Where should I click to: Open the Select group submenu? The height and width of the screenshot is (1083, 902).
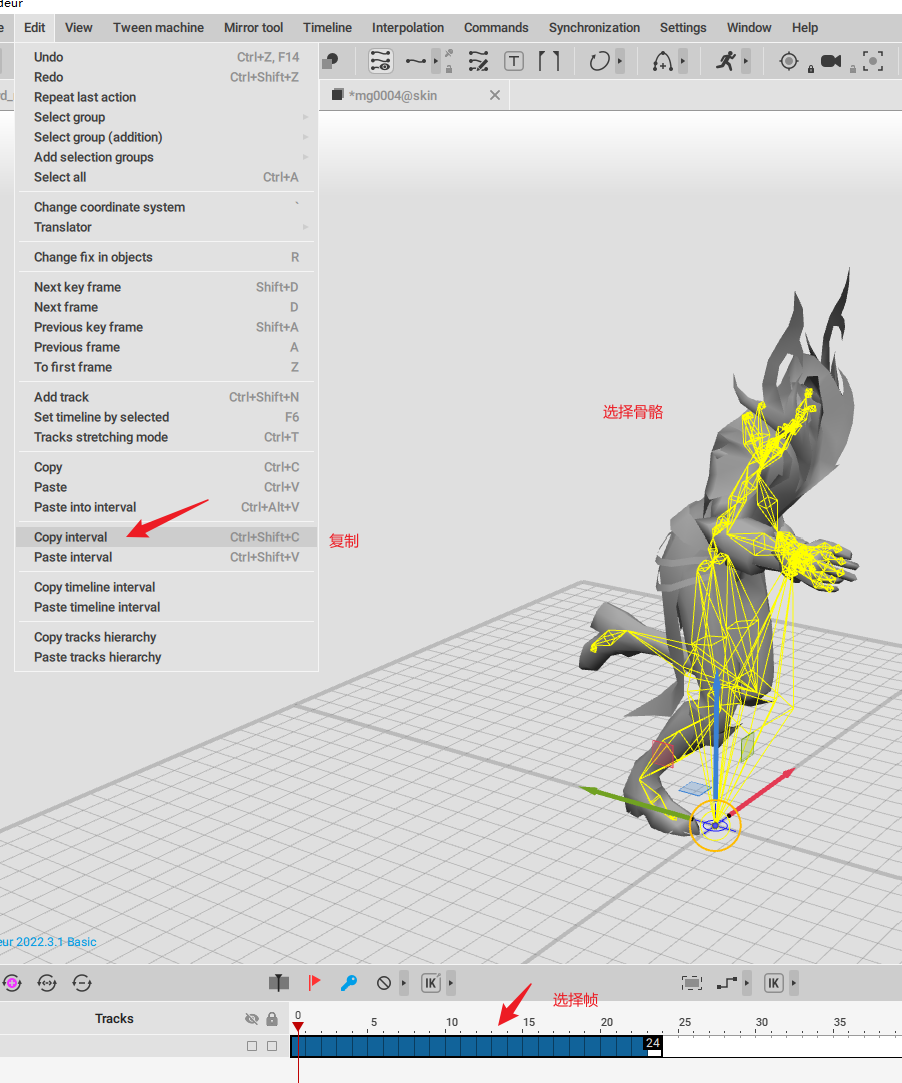(166, 117)
